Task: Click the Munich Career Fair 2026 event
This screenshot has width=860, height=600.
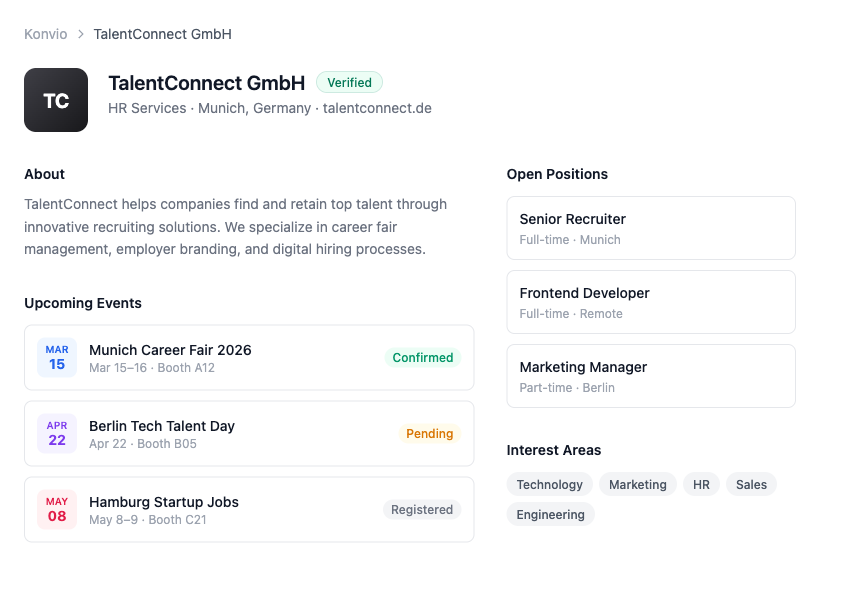Action: (x=170, y=350)
